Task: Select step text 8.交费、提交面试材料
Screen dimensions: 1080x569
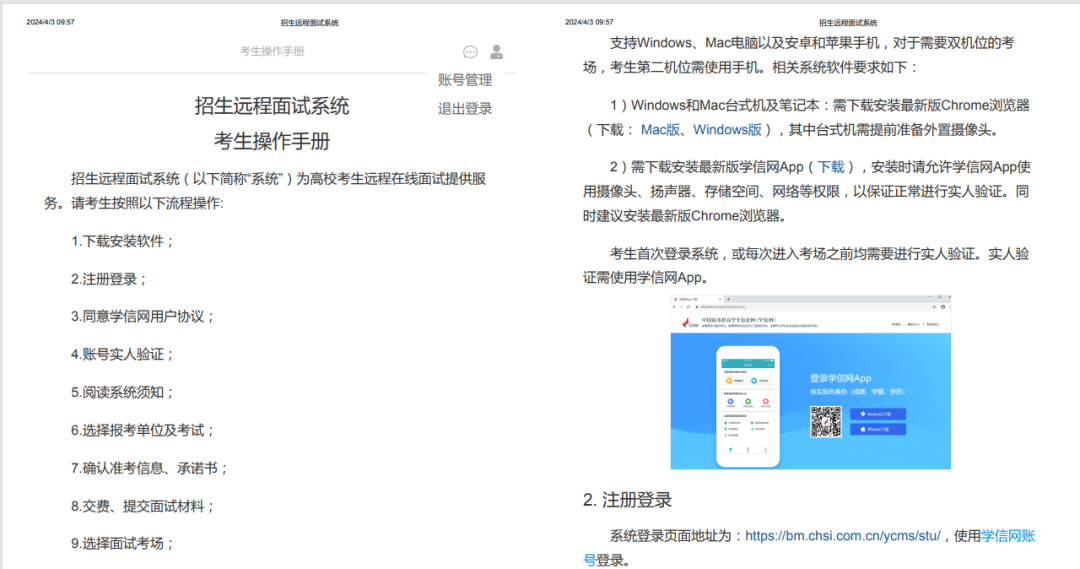Action: 143,506
